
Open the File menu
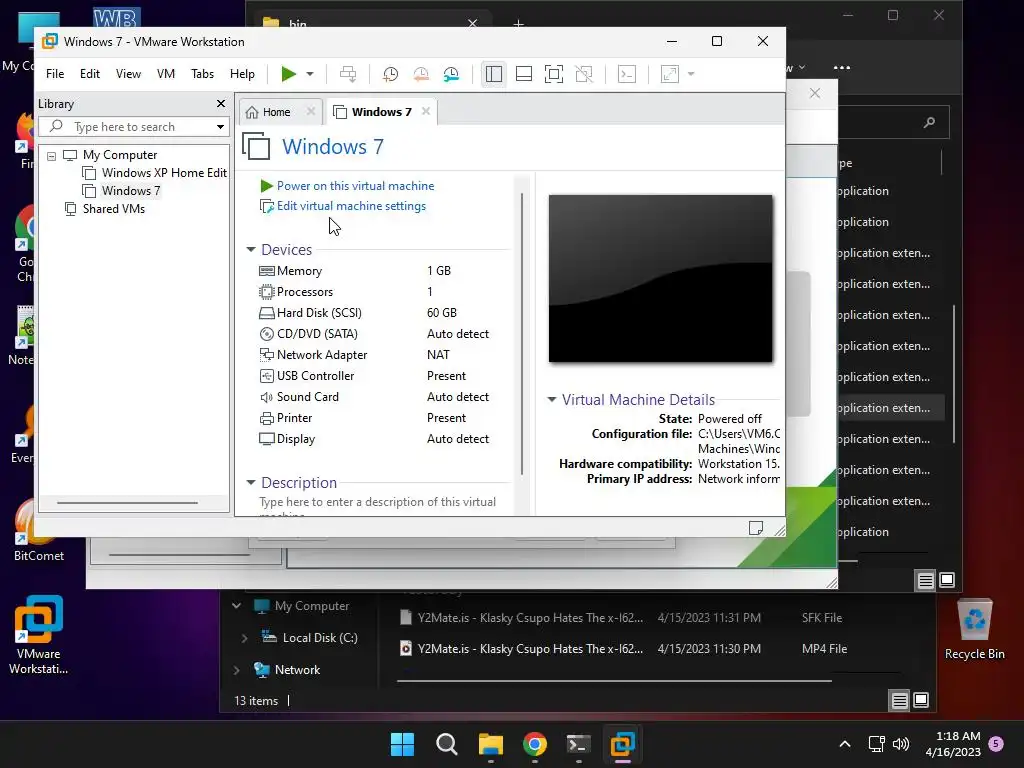coord(55,74)
